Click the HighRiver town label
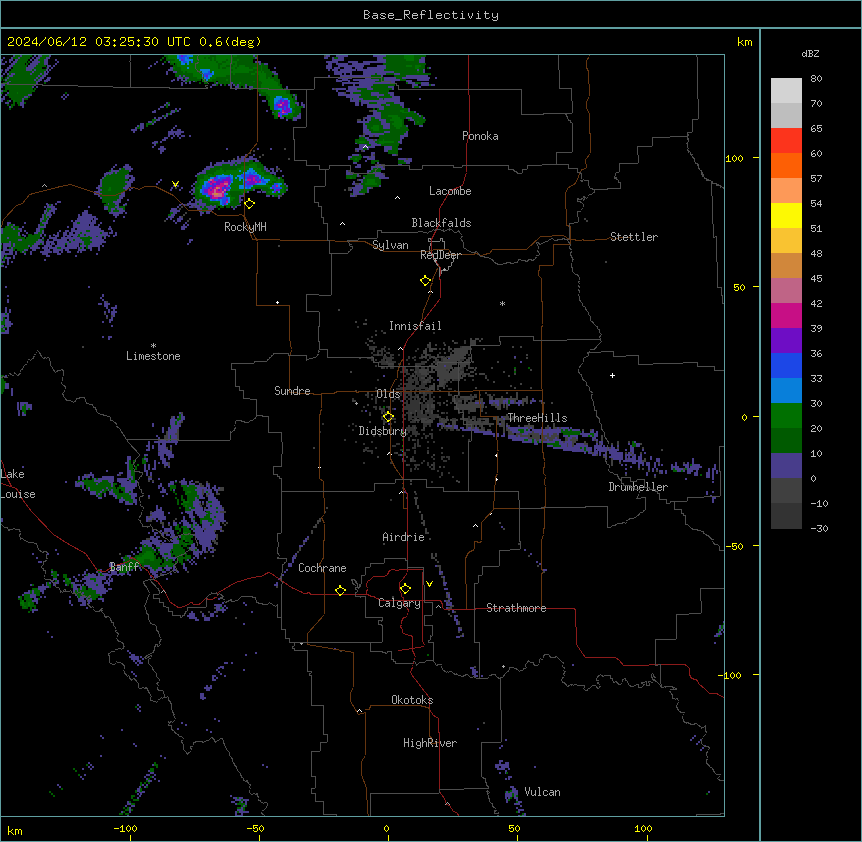The width and height of the screenshot is (862, 842). click(x=430, y=743)
